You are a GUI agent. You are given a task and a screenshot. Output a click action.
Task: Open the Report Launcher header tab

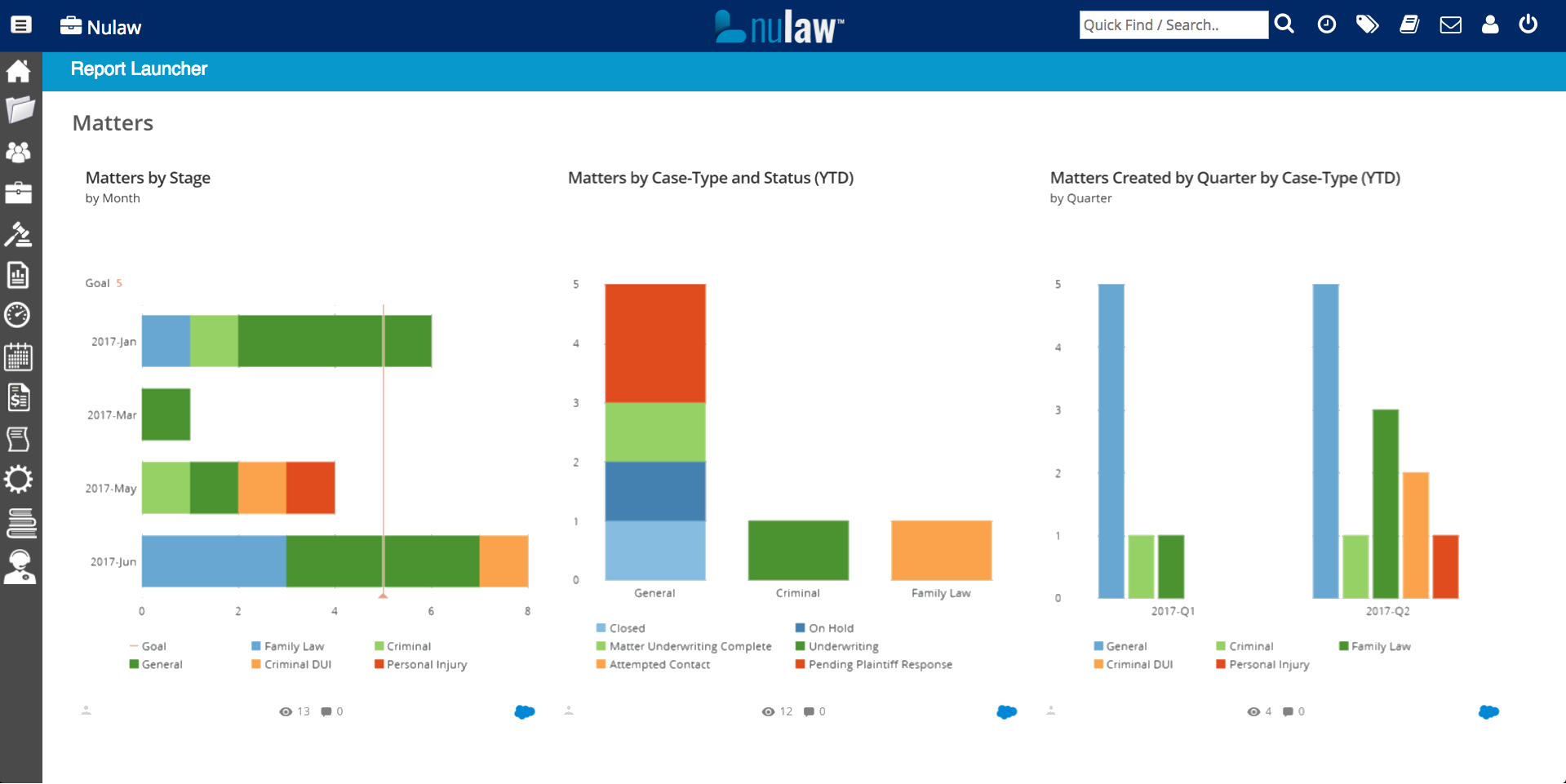pos(139,69)
